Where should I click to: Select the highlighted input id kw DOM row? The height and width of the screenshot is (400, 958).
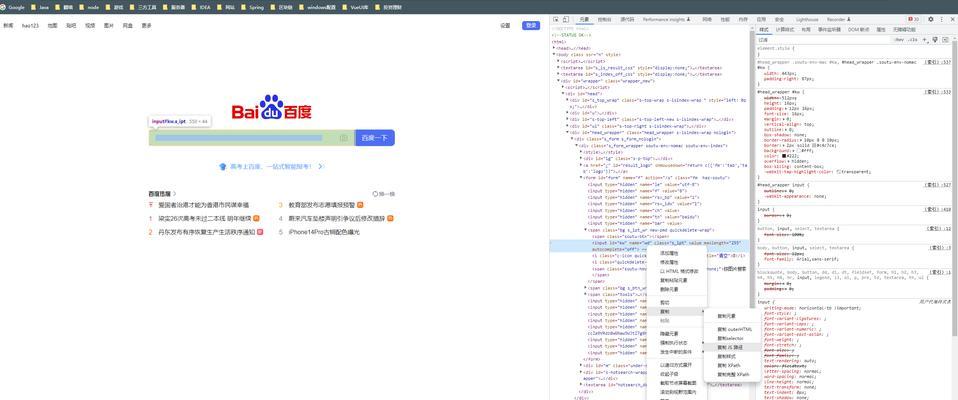(649, 245)
